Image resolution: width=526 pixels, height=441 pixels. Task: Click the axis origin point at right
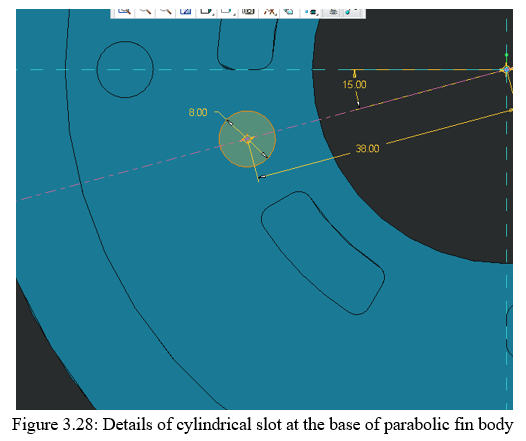coord(506,69)
